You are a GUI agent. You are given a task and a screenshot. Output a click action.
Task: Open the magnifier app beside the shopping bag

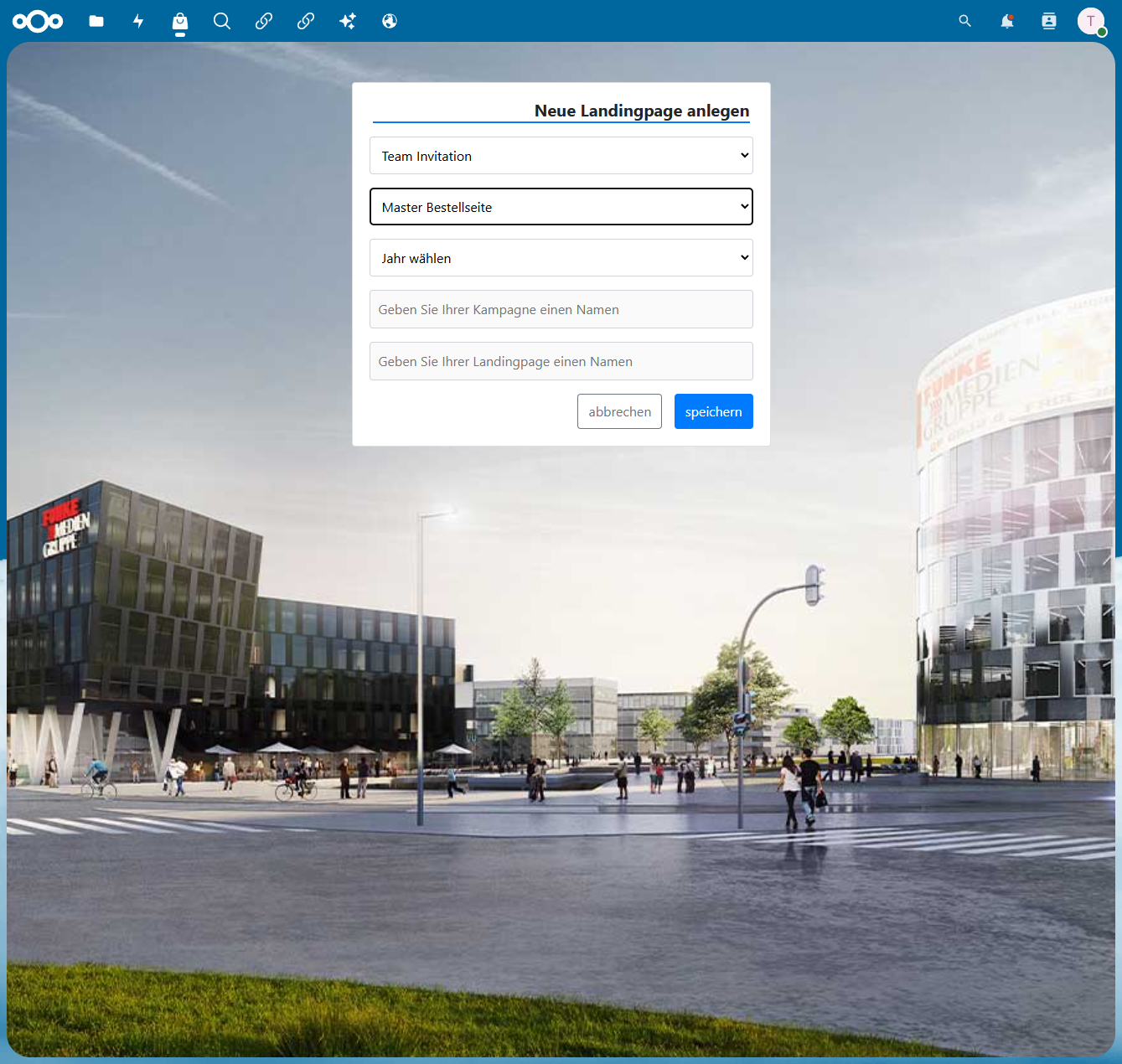point(222,21)
